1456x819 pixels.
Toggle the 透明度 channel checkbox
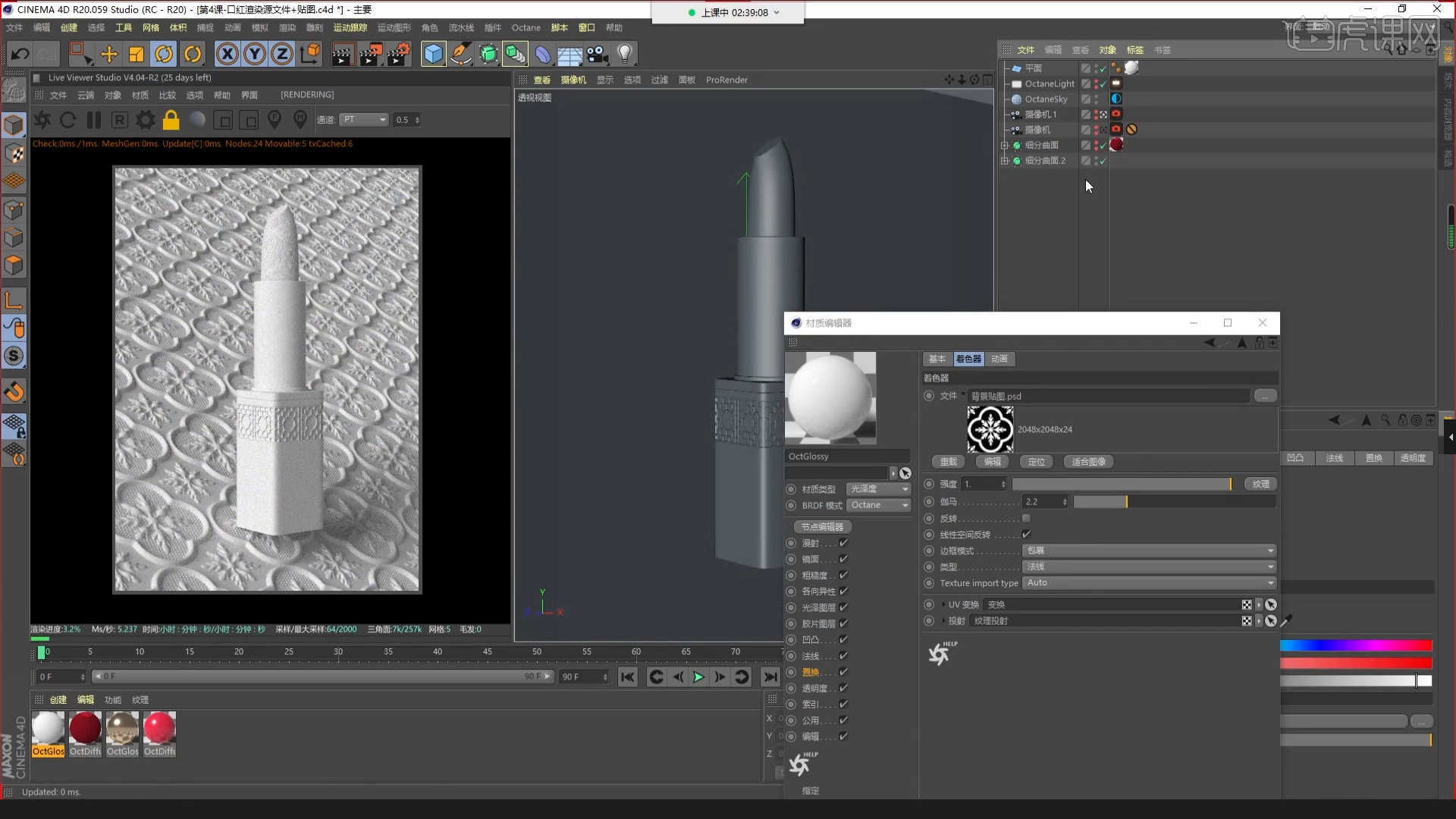(x=843, y=689)
